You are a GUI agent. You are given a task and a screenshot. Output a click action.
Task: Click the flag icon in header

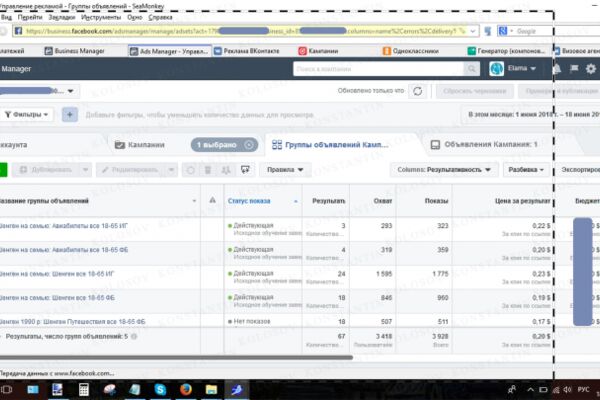click(x=574, y=69)
